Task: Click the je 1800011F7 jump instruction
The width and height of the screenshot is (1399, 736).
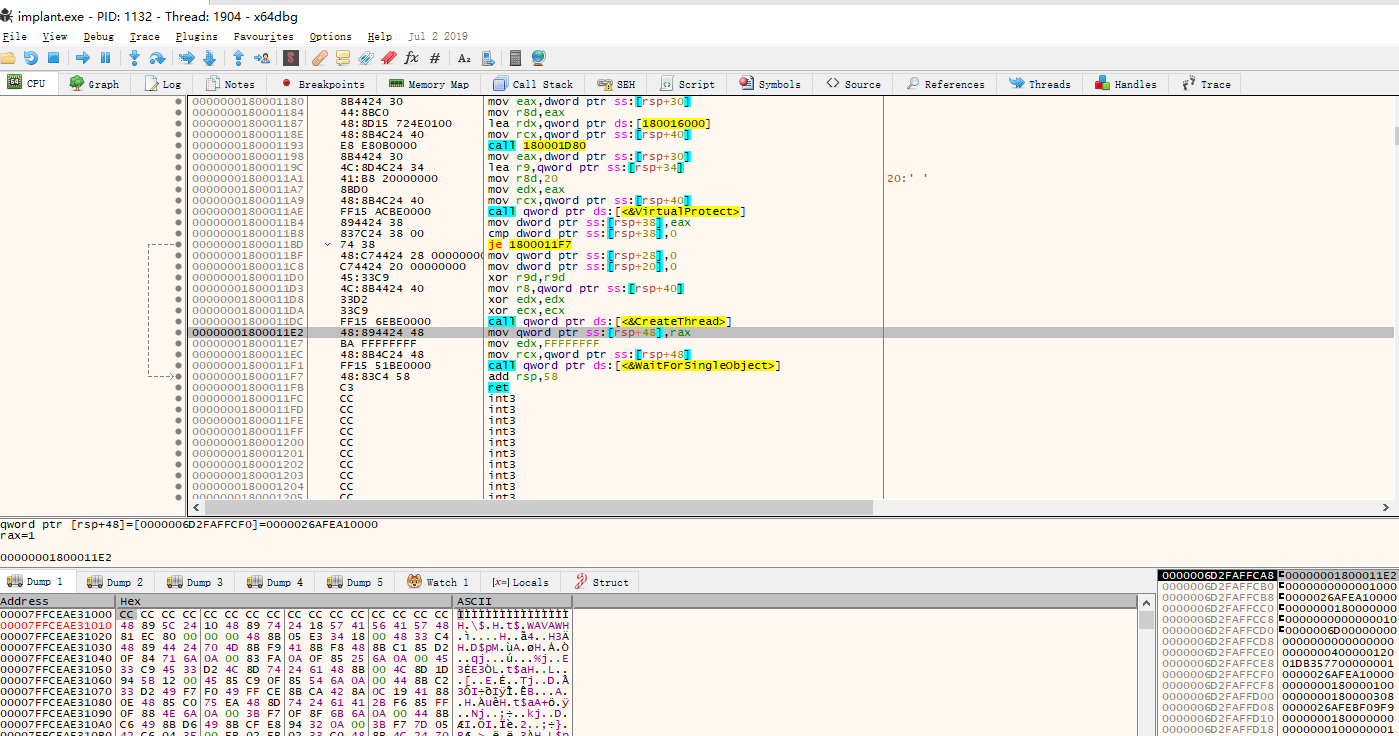Action: pyautogui.click(x=530, y=245)
